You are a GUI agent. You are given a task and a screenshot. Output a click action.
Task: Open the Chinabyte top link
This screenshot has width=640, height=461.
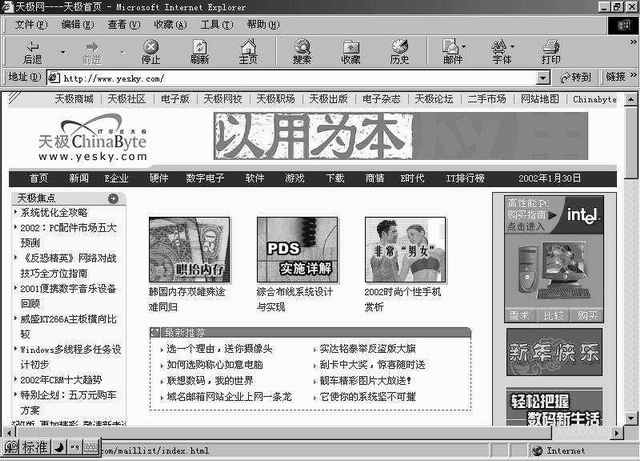click(x=594, y=99)
